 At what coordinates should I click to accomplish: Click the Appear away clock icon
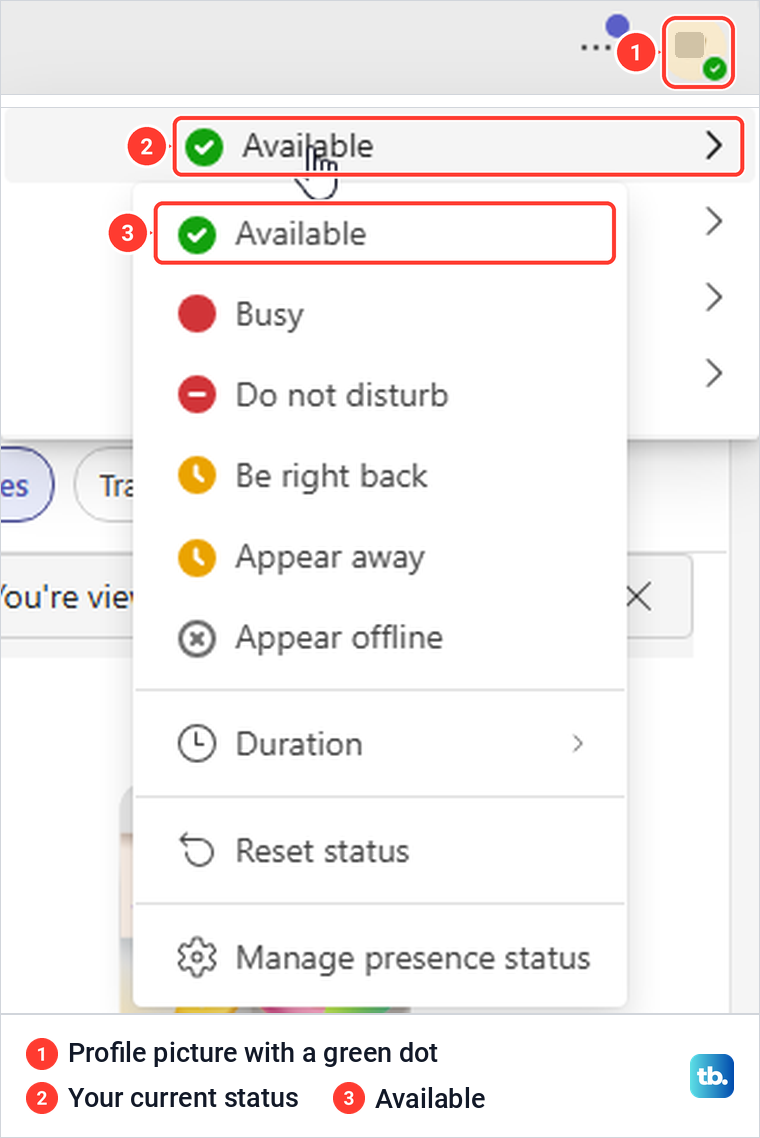coord(197,557)
